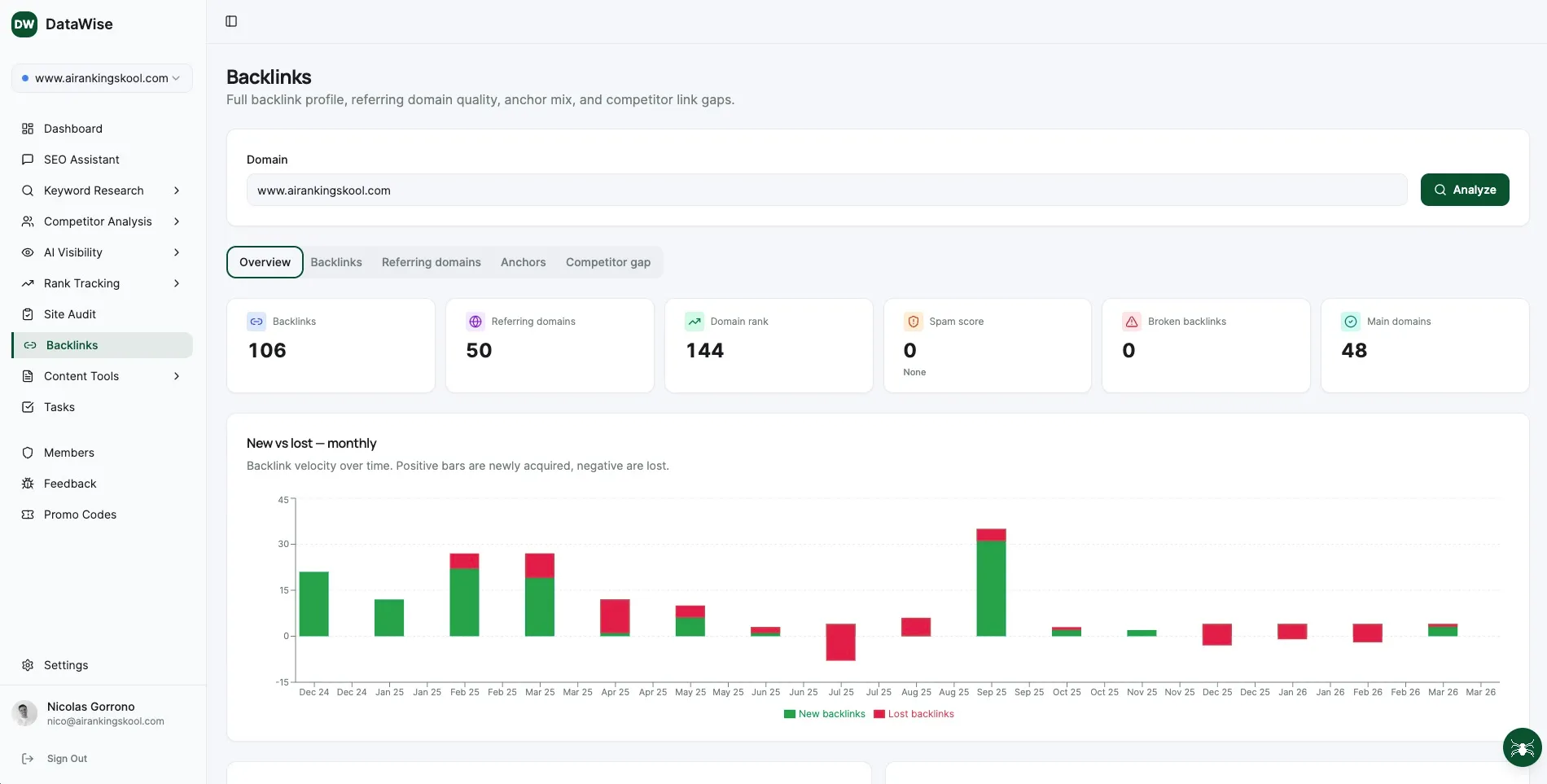Toggle Lost backlinks in the chart legend

tap(914, 714)
